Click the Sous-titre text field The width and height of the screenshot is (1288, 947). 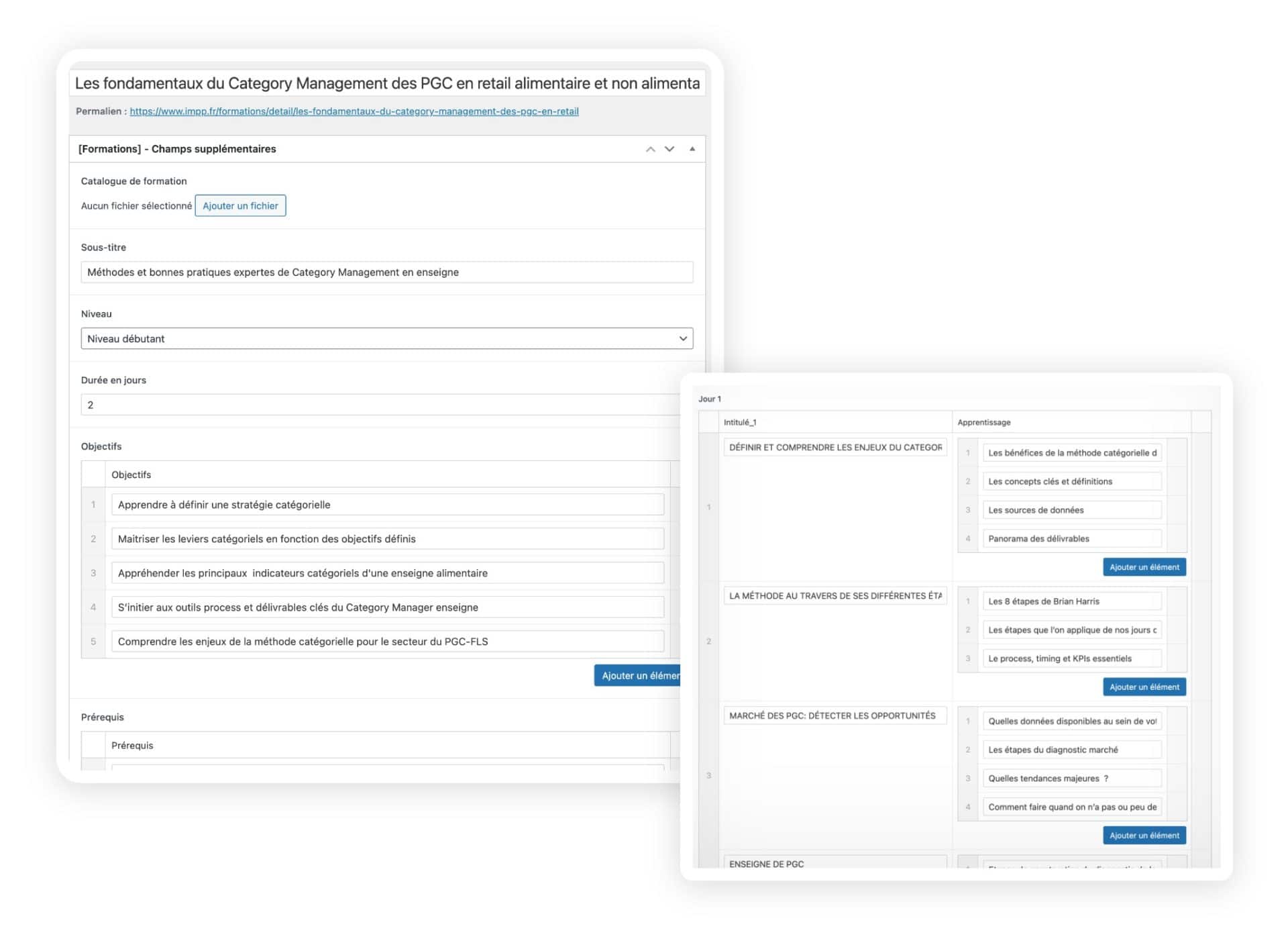pos(386,272)
